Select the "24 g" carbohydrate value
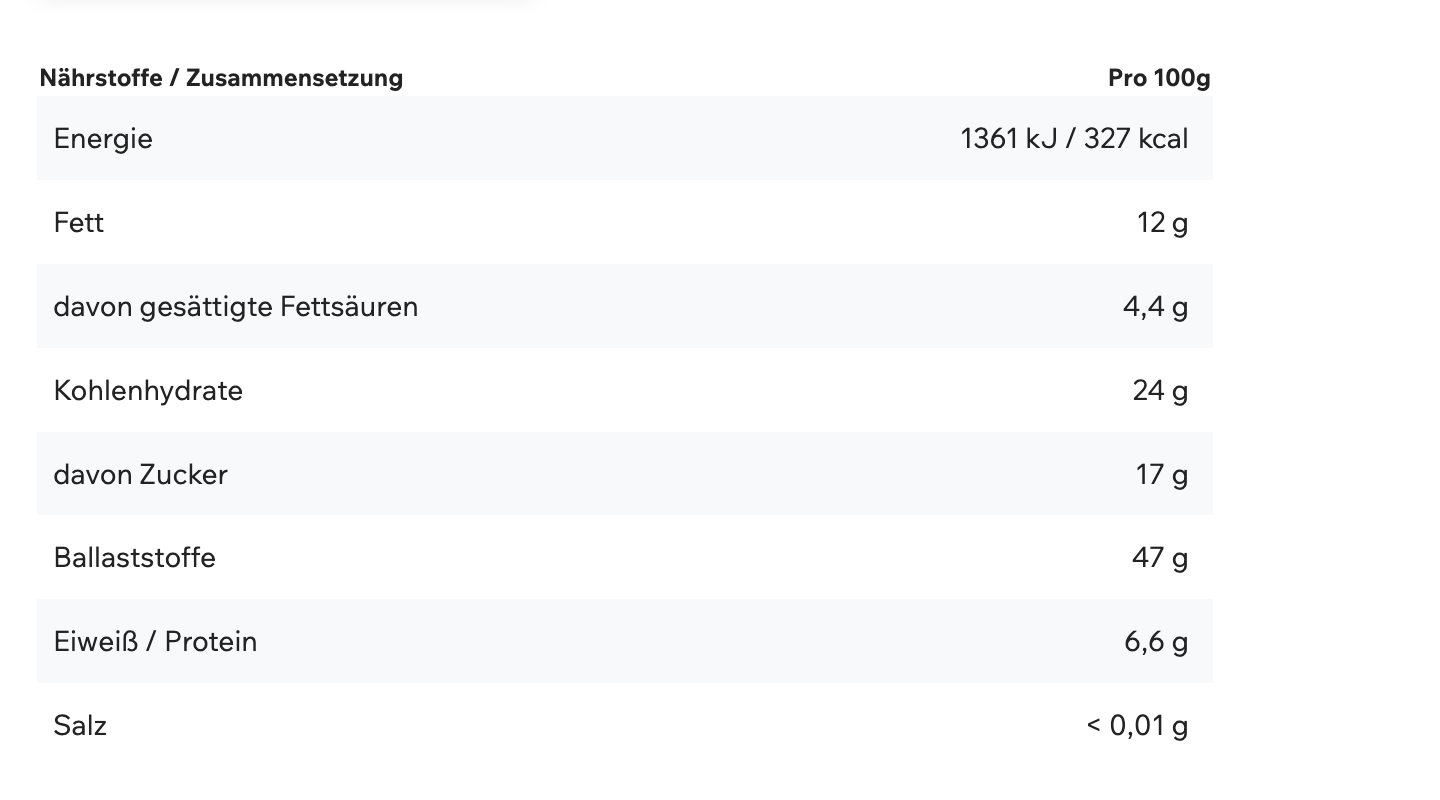 pyautogui.click(x=1160, y=391)
